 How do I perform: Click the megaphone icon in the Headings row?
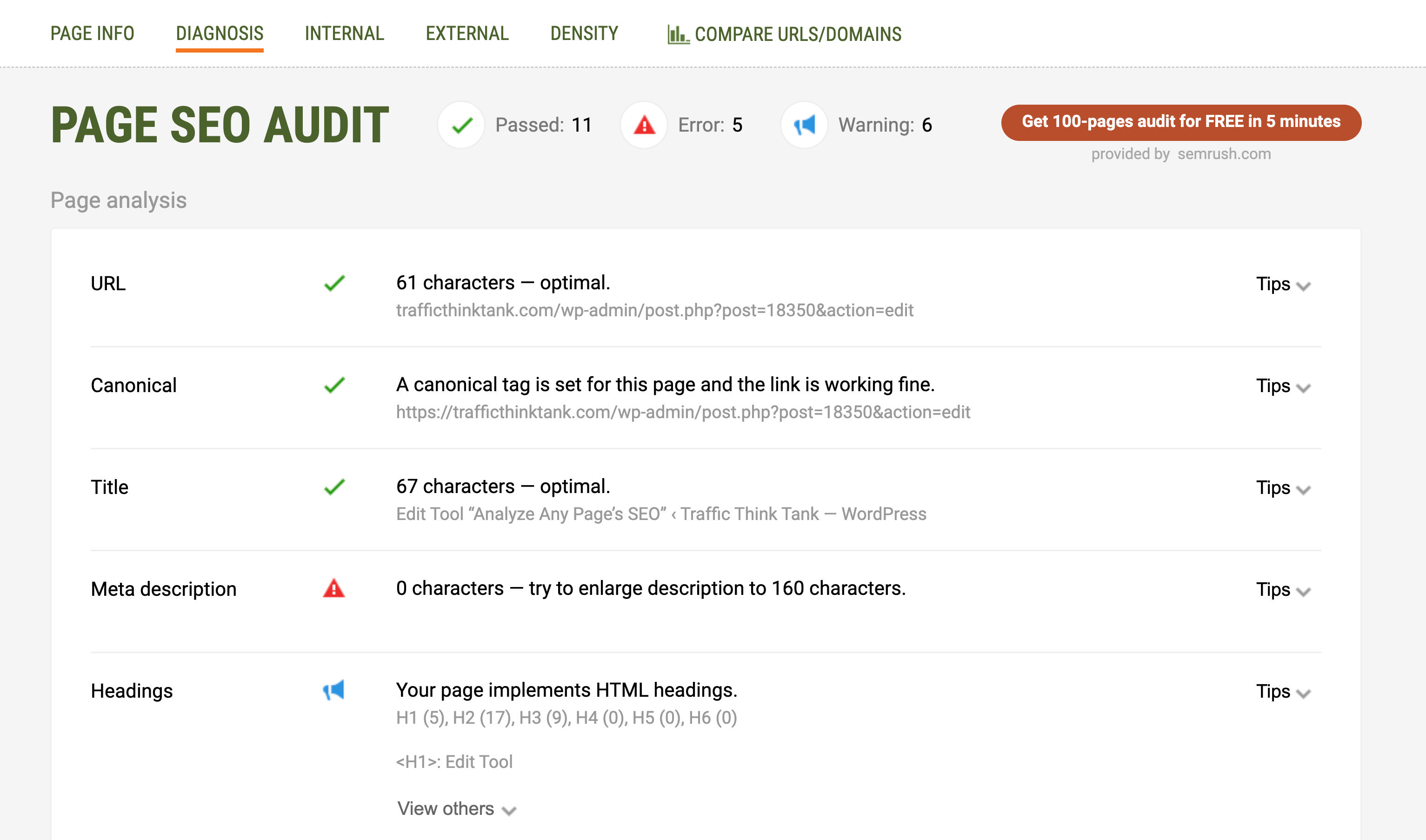pyautogui.click(x=334, y=691)
